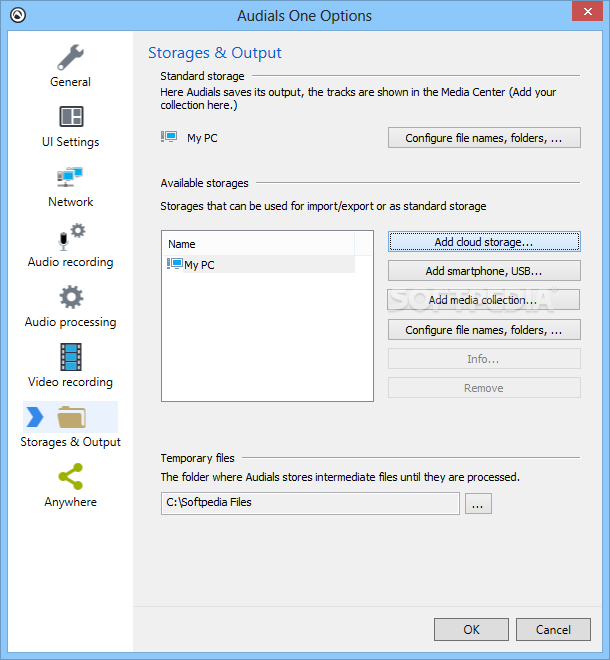Switch to the General label

tap(70, 82)
